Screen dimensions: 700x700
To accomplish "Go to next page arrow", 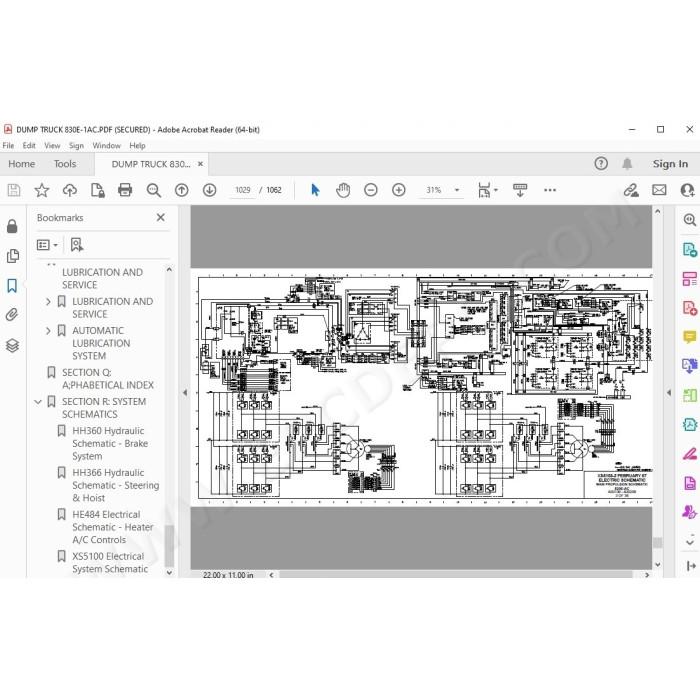I will coord(209,190).
